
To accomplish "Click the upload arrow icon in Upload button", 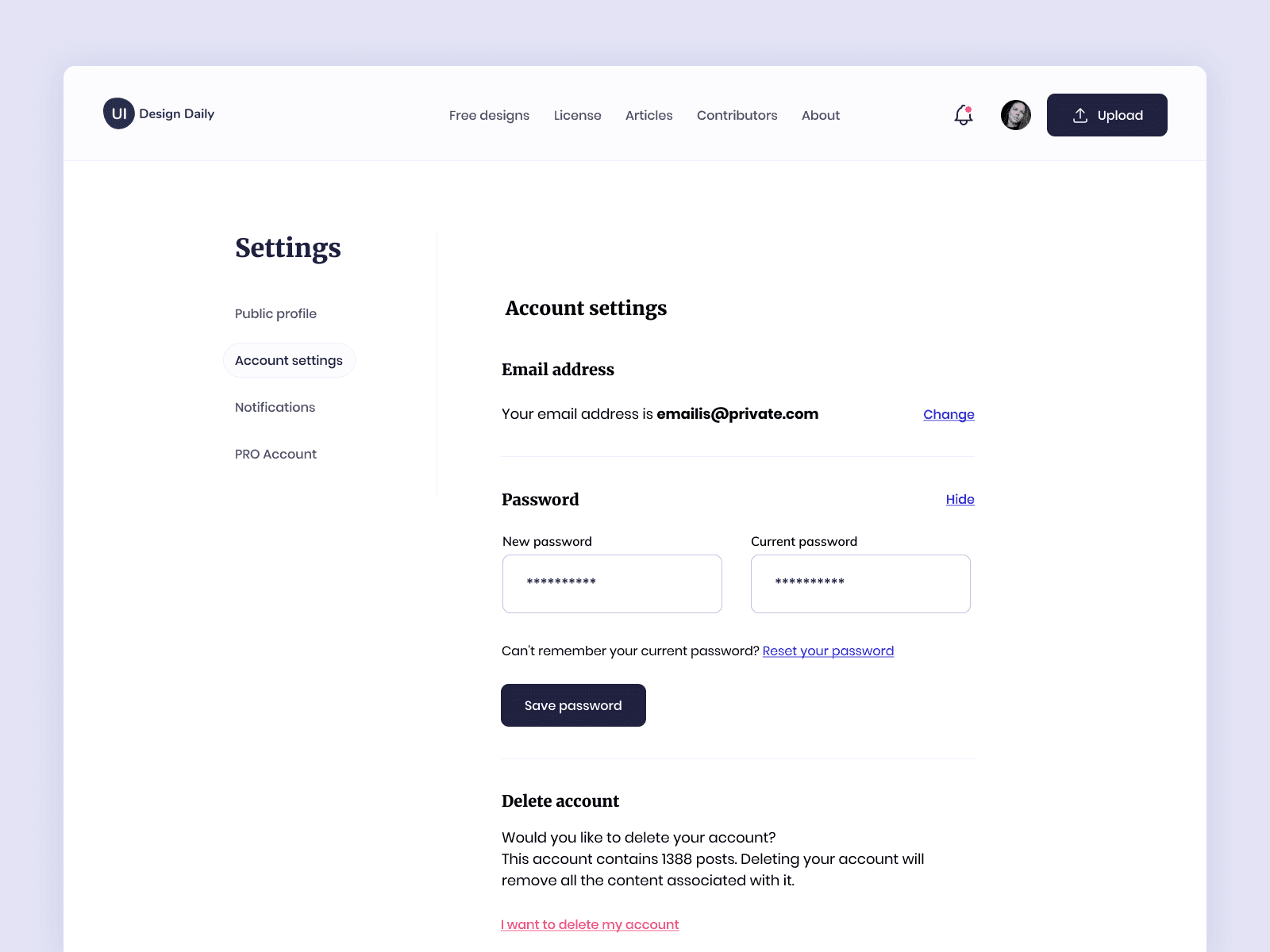I will [x=1079, y=114].
